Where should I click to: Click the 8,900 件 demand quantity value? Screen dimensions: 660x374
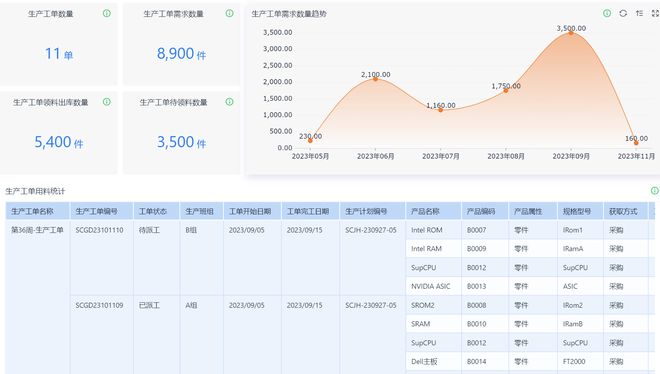click(181, 54)
